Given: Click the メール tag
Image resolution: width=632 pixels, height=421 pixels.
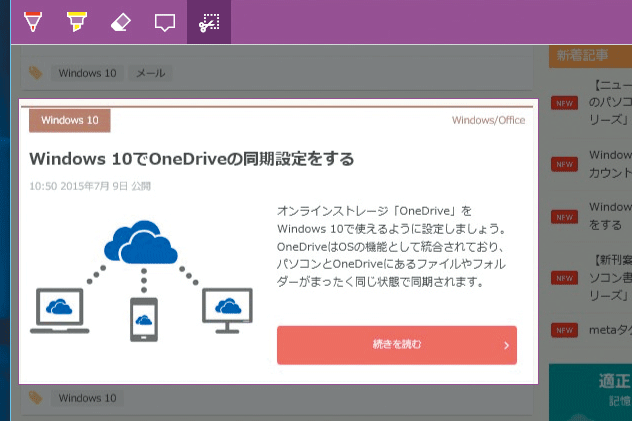Looking at the screenshot, I should click(x=150, y=73).
